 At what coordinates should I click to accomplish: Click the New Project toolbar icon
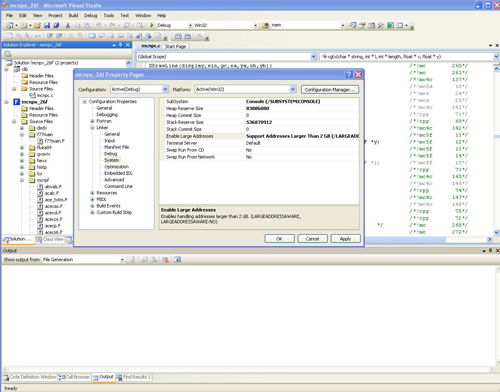click(x=10, y=25)
